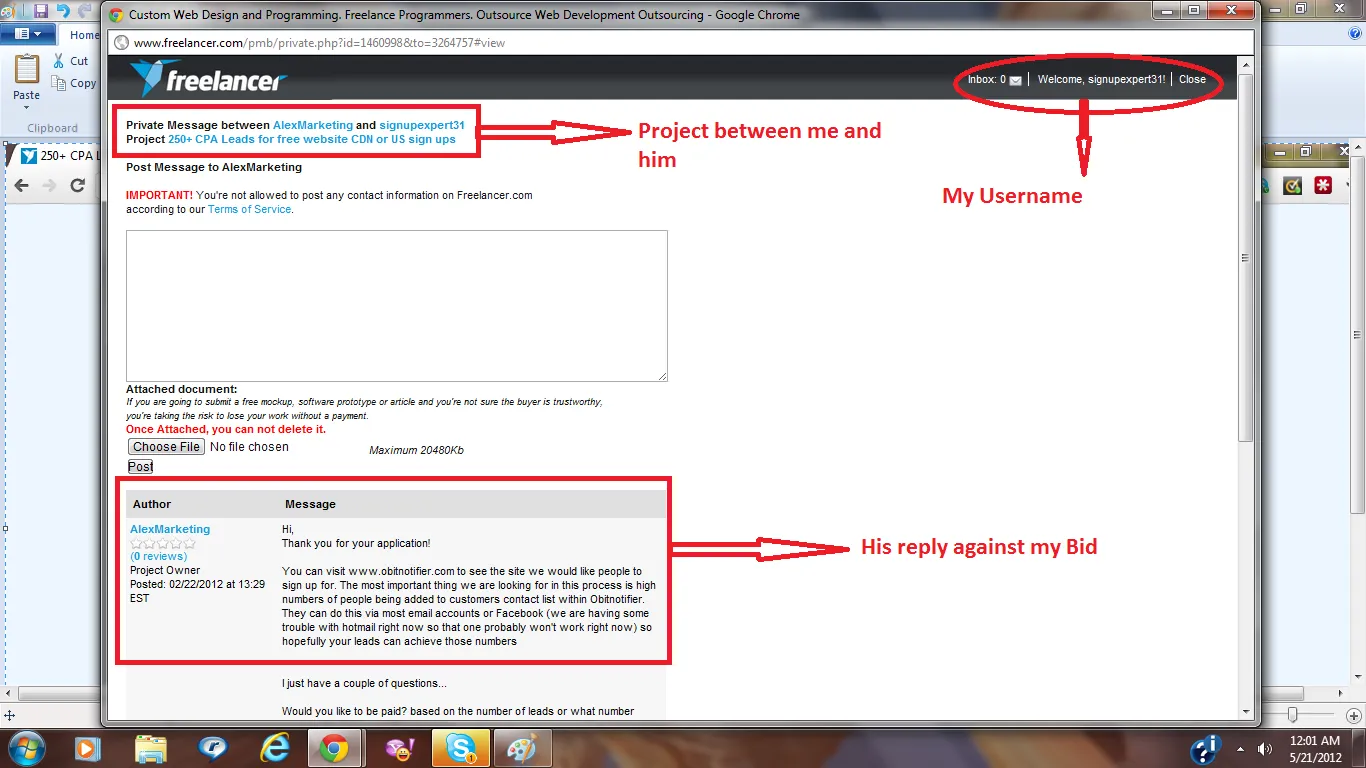Image resolution: width=1366 pixels, height=768 pixels.
Task: Click the Undo arrow in Paint toolbar
Action: click(x=63, y=11)
